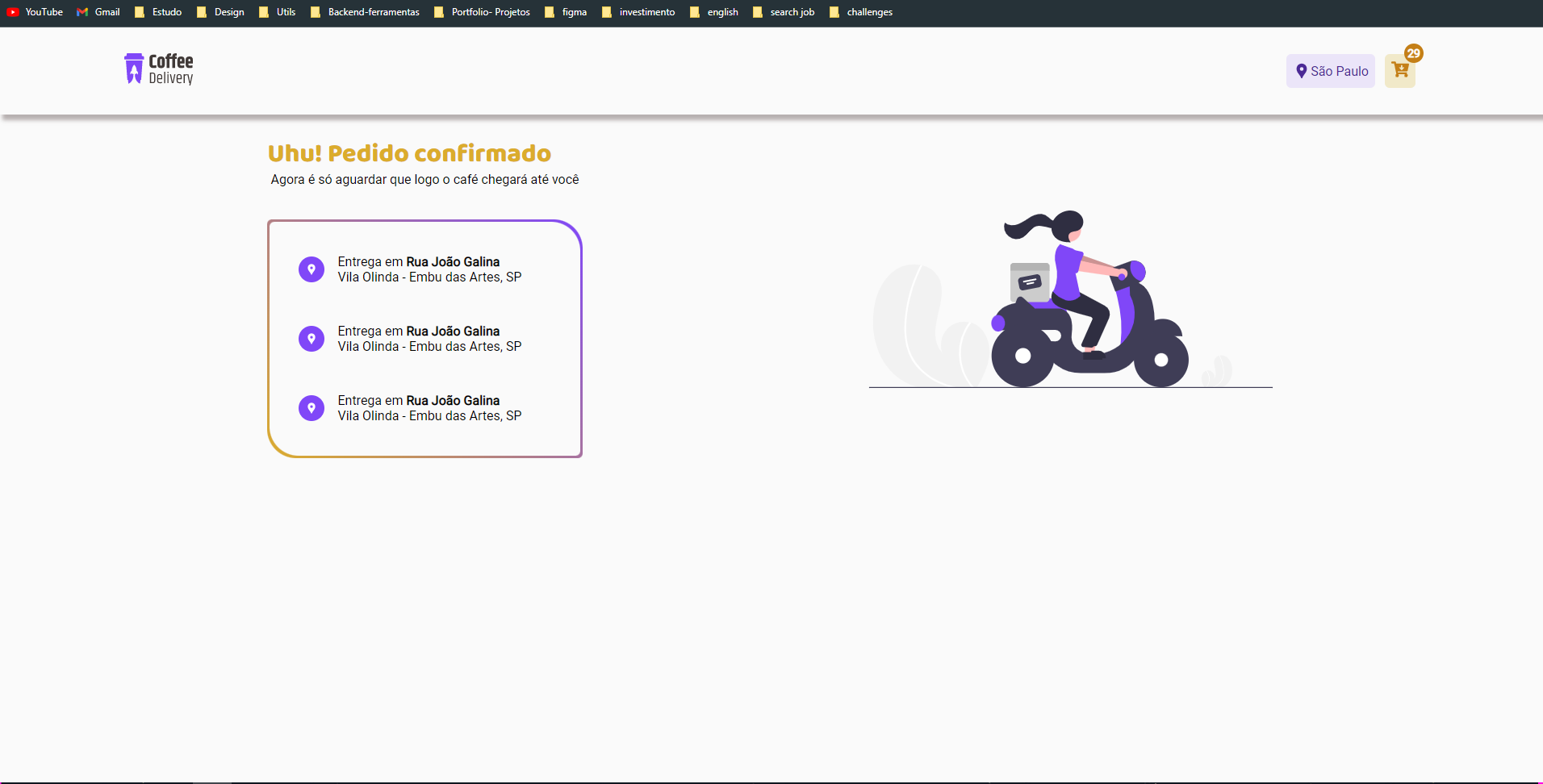Open the Portfolio- Projetos bookmarks folder
The image size is (1543, 784).
click(482, 12)
